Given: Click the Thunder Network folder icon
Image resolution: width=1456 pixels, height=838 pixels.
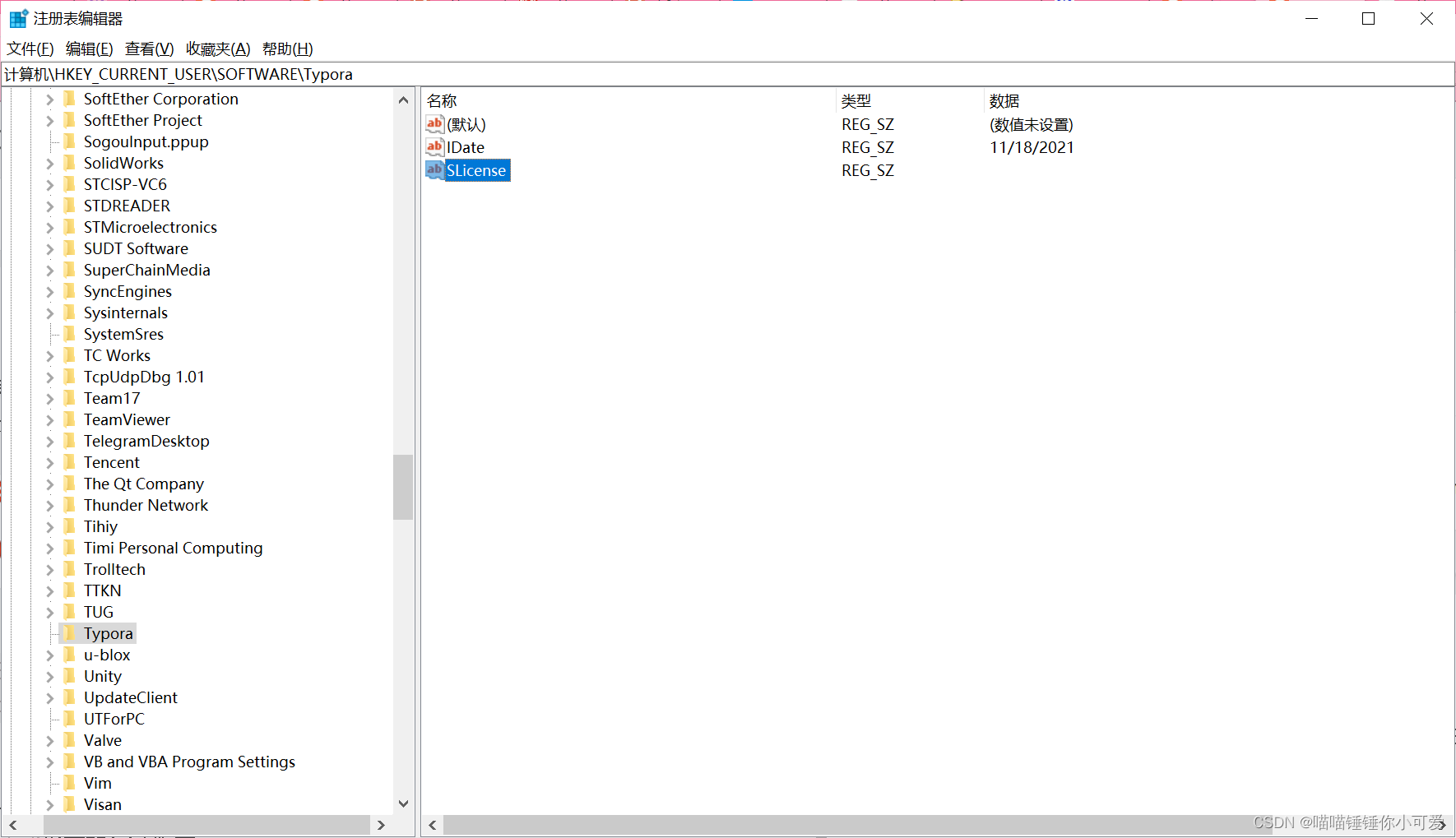Looking at the screenshot, I should (x=70, y=504).
